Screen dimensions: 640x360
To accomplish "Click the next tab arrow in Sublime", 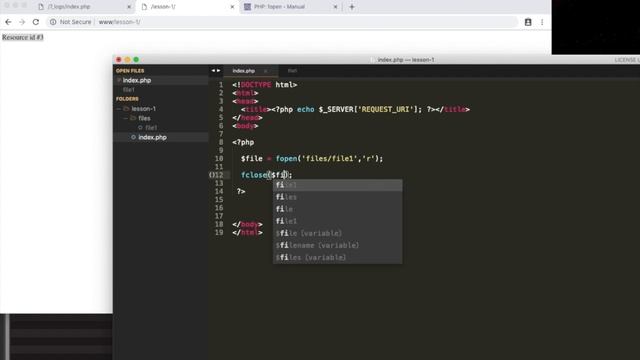I will pos(218,71).
